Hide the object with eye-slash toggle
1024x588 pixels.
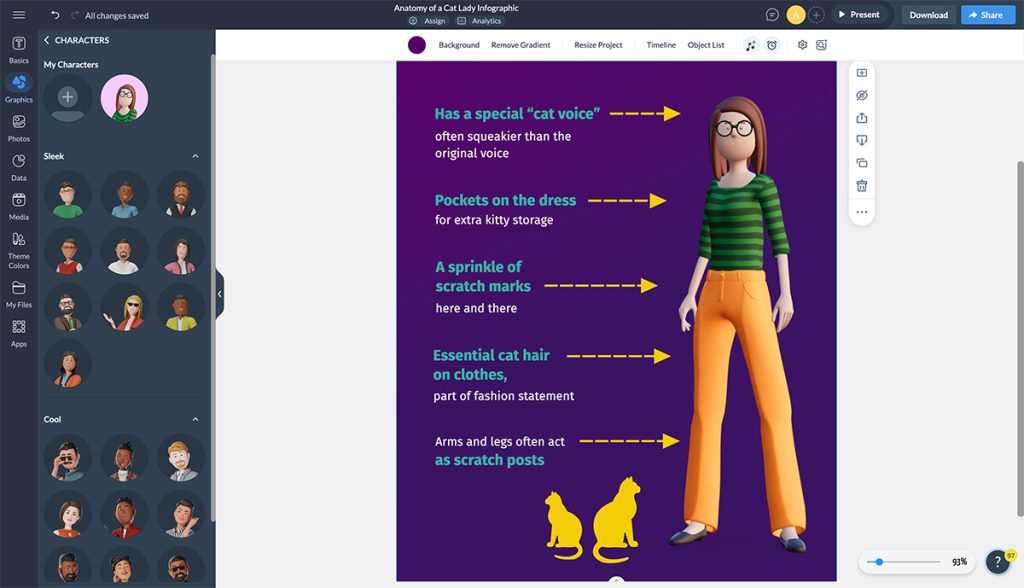pos(861,95)
